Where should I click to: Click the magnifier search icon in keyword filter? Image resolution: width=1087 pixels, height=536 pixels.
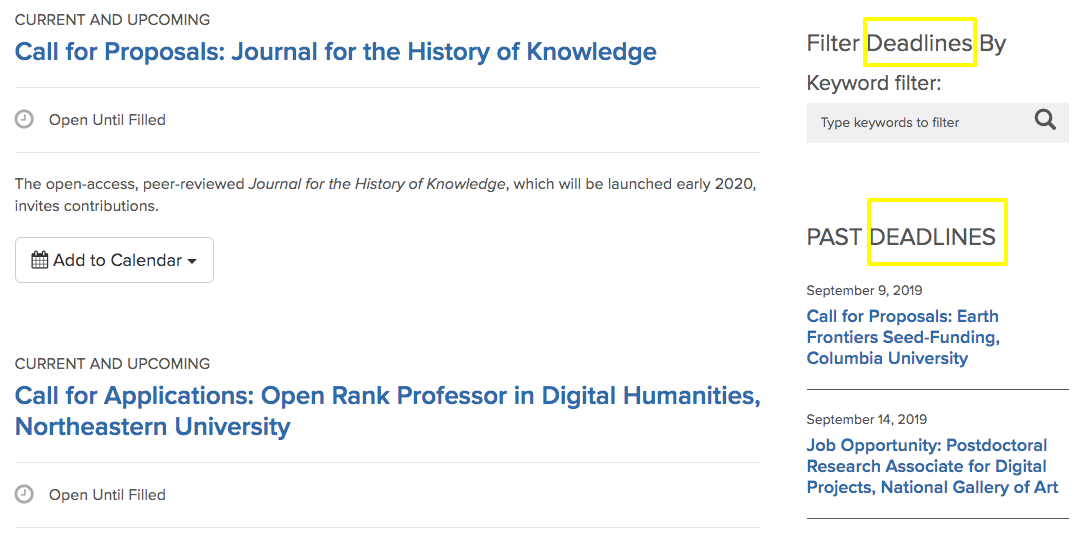[x=1045, y=121]
